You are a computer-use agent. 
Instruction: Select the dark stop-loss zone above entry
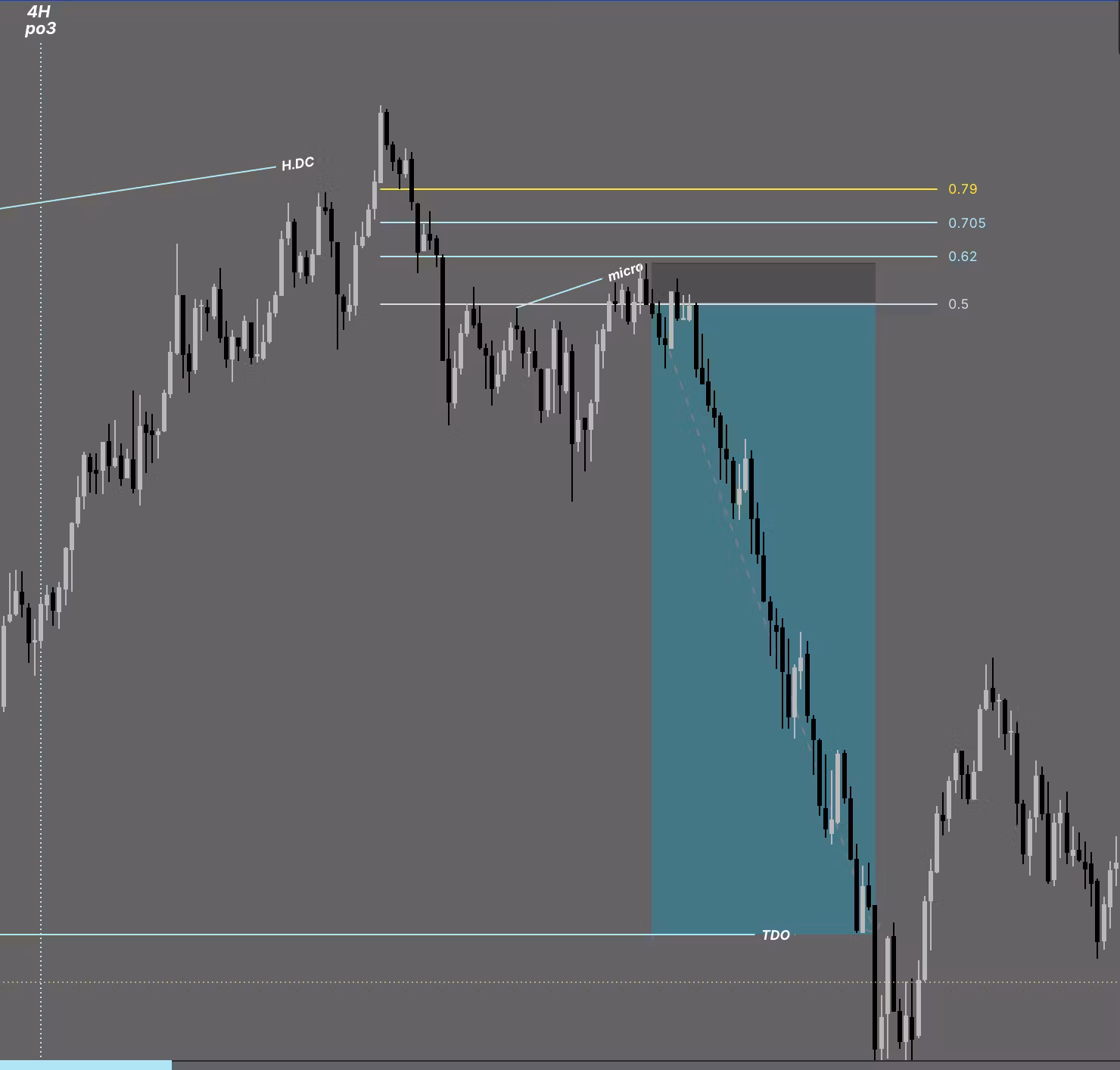click(764, 284)
